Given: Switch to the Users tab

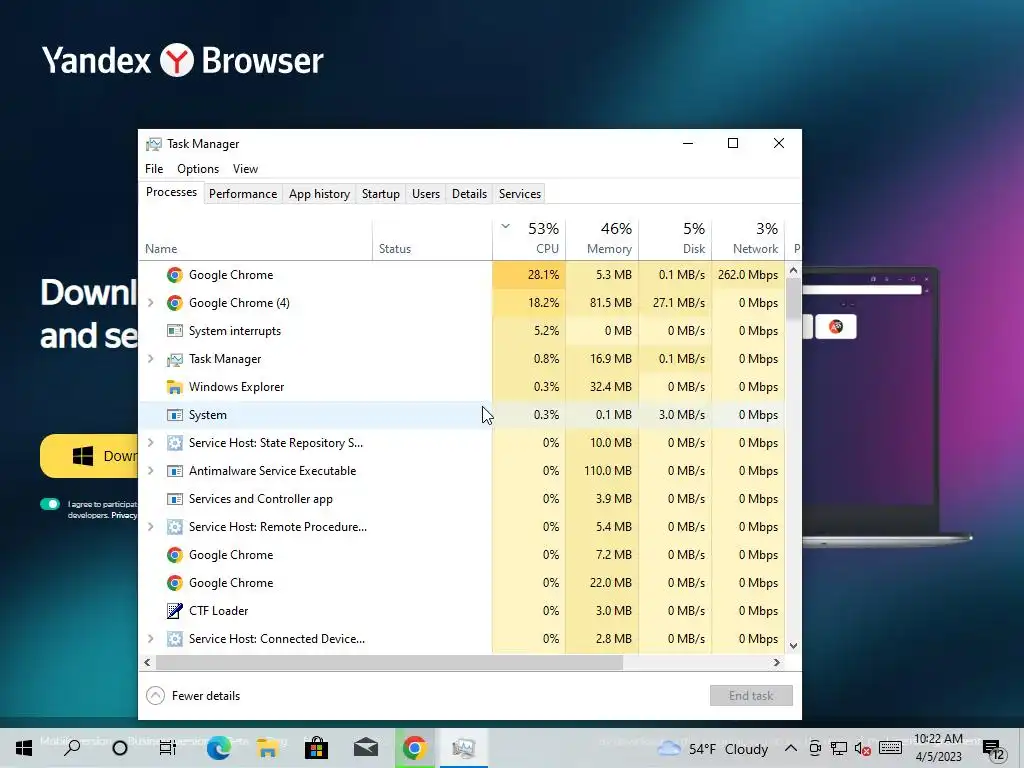Looking at the screenshot, I should tap(426, 194).
